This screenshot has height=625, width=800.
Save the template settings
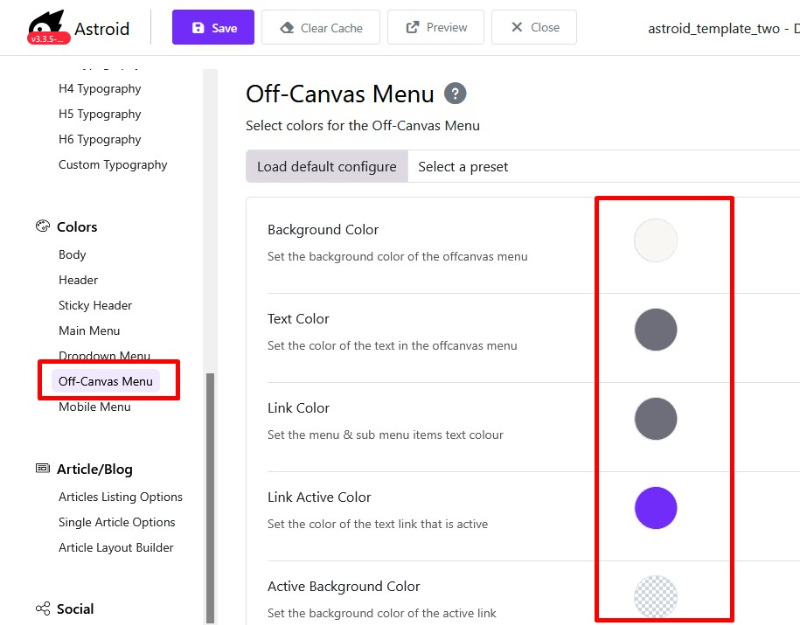pos(213,28)
